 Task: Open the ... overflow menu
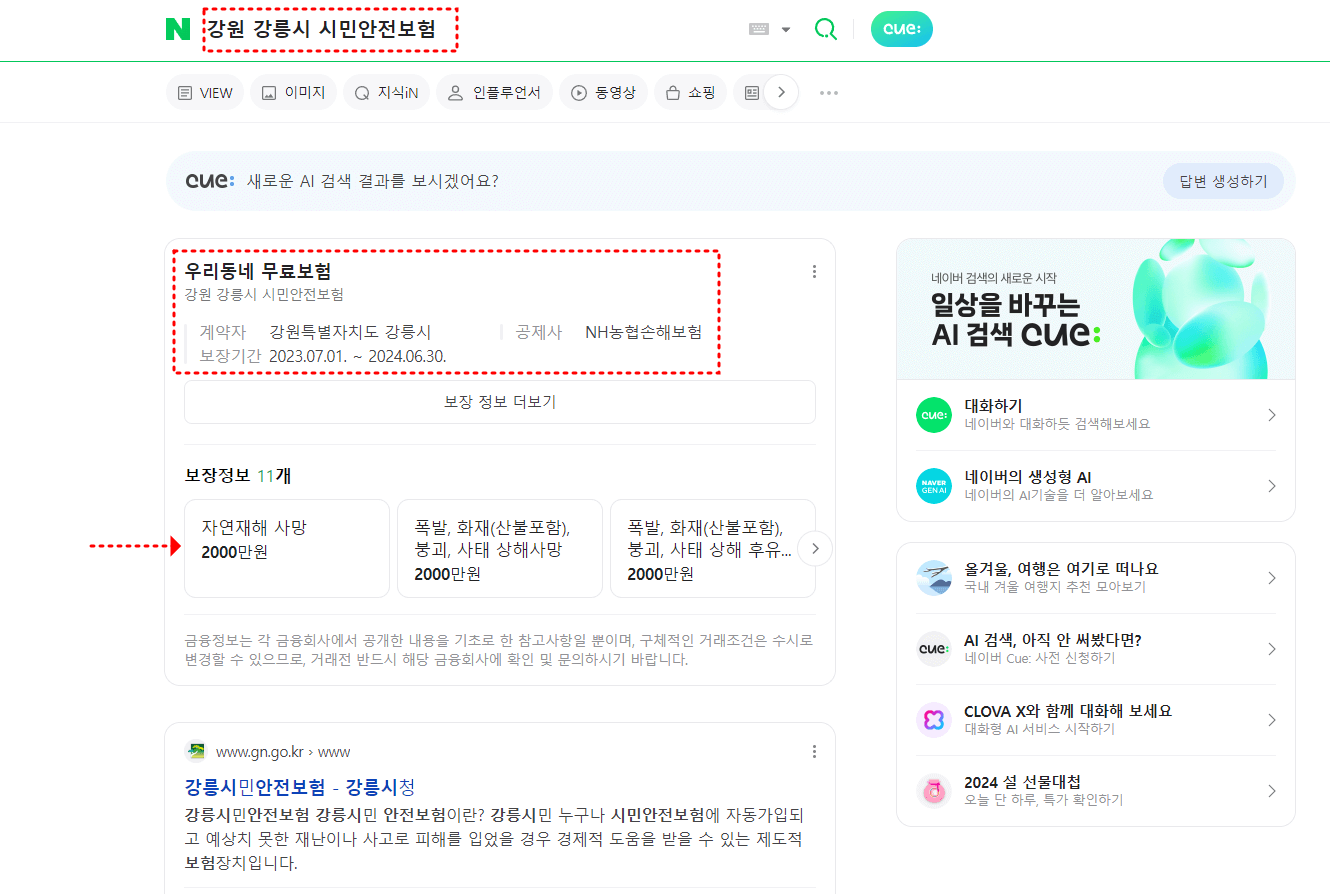[828, 92]
